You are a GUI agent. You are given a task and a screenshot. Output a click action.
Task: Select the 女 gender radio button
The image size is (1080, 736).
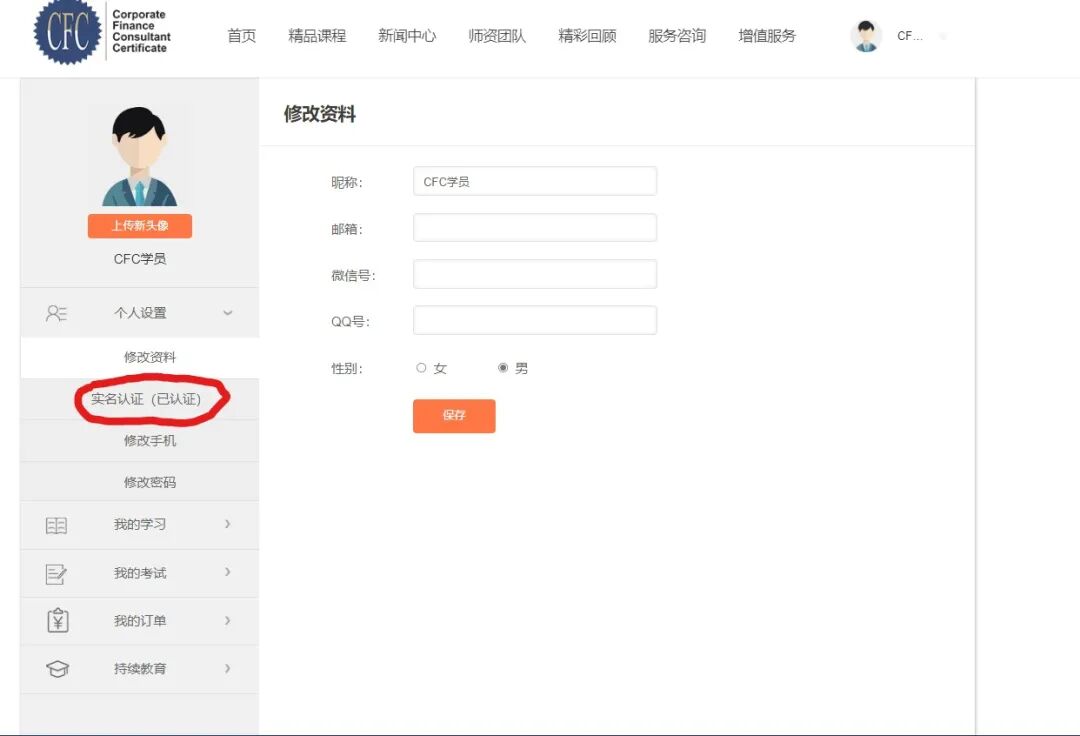tap(421, 368)
